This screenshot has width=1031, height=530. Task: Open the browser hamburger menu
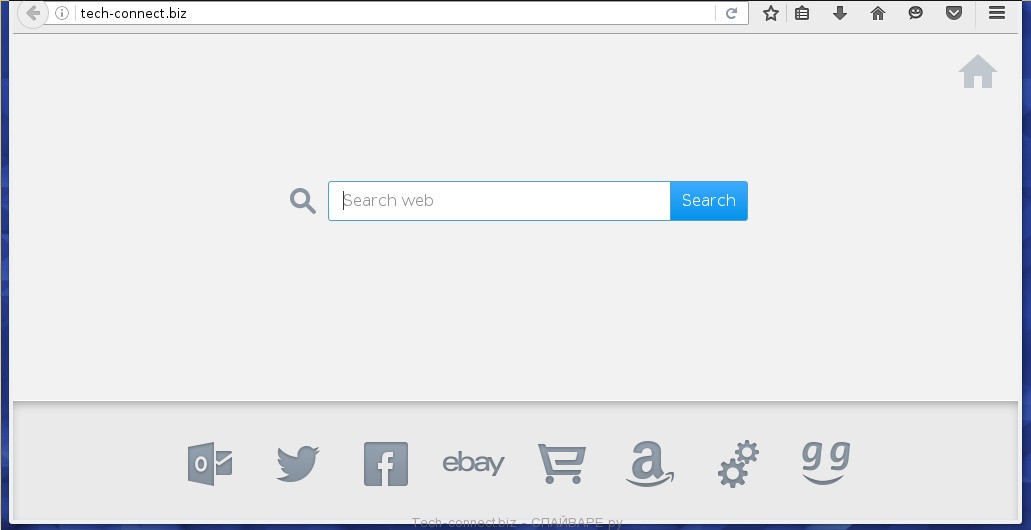coord(997,12)
